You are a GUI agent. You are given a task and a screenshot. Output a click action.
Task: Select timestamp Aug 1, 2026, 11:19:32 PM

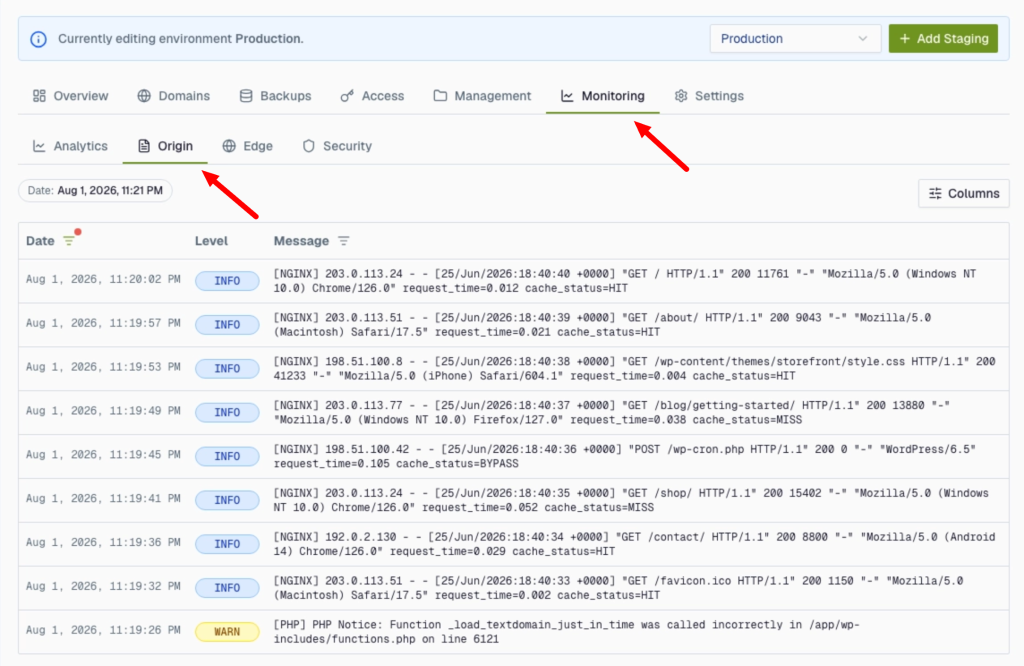[x=103, y=586]
